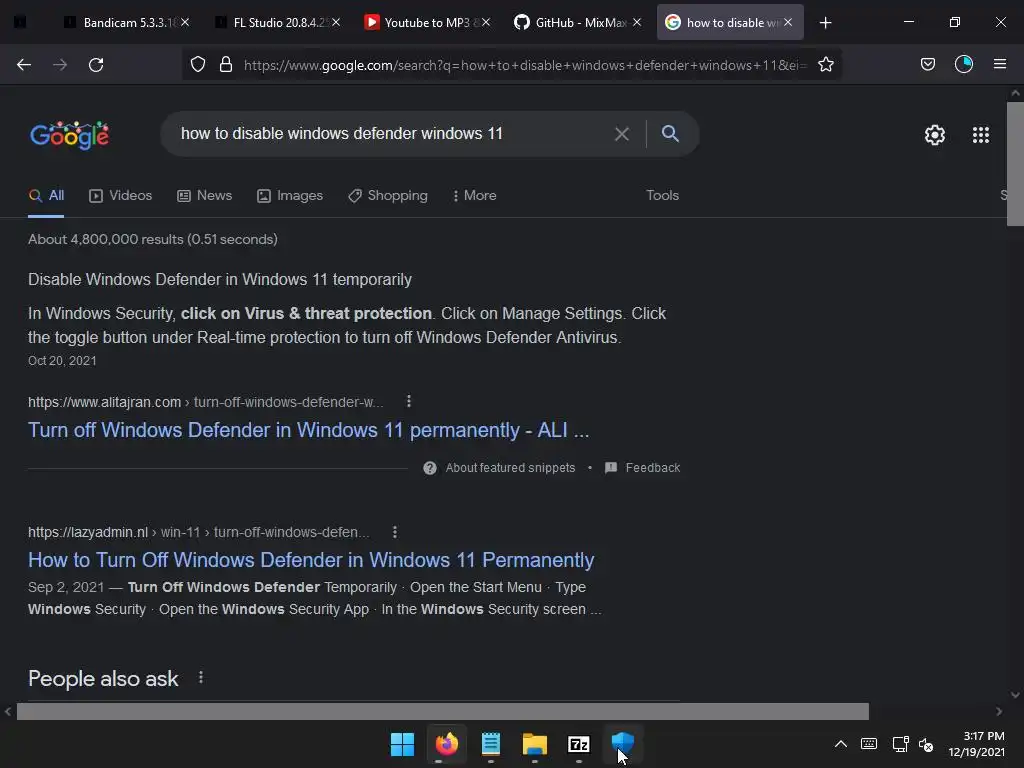Open the clock showing 3:17 PM
The width and height of the screenshot is (1024, 768).
point(976,744)
